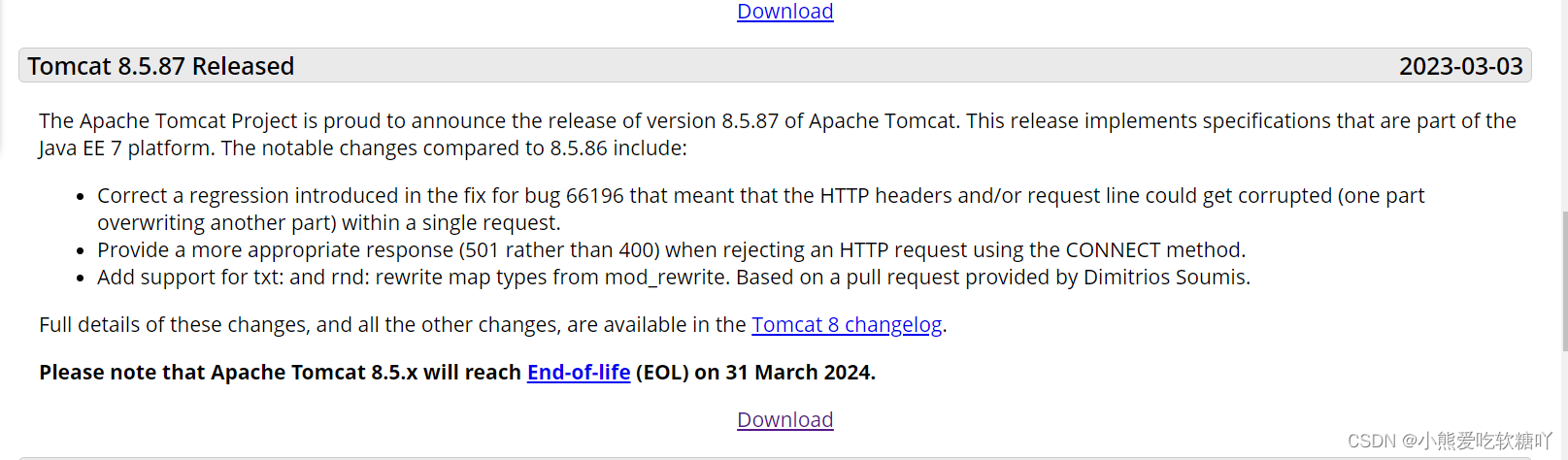This screenshot has height=460, width=1568.
Task: Follow the End-of-life link
Action: pos(579,373)
